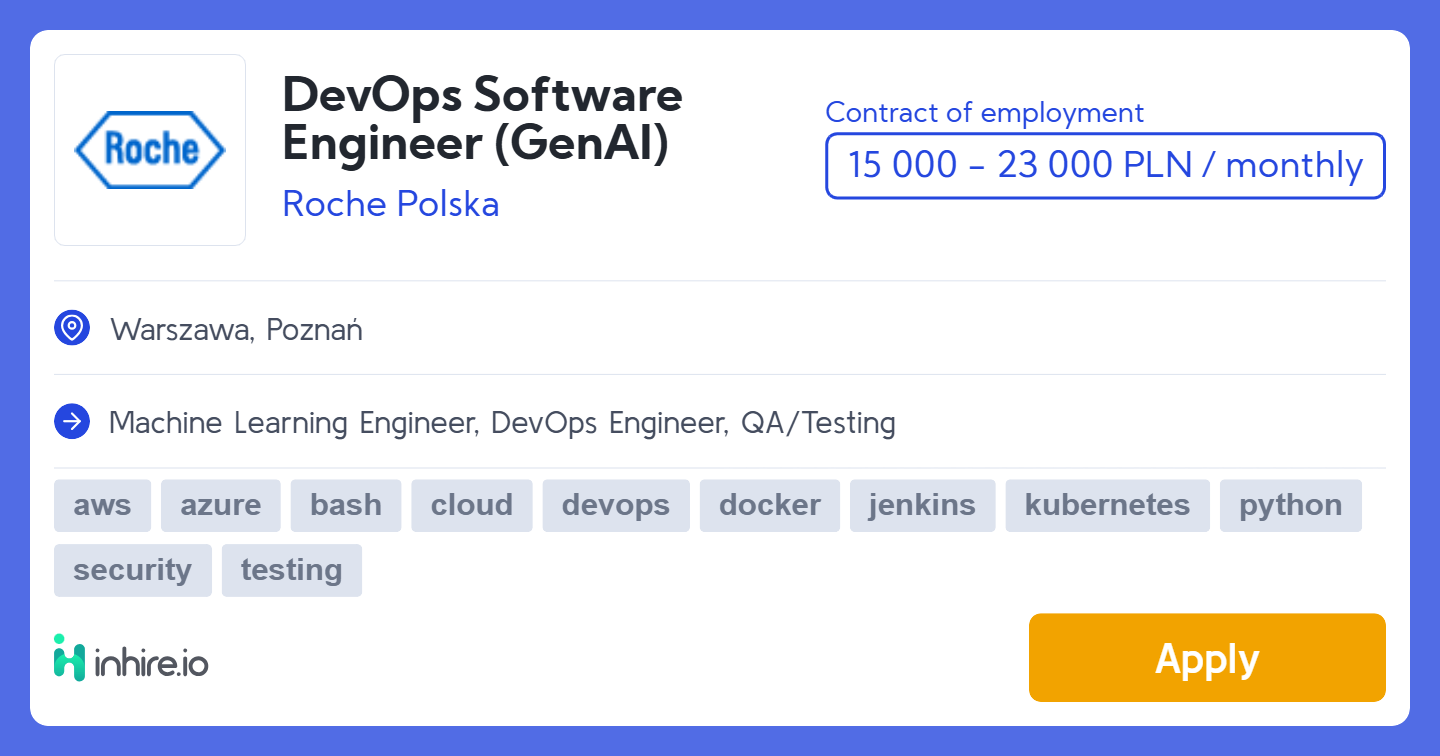The image size is (1440, 756).
Task: Select the cloud skill tag
Action: click(471, 505)
